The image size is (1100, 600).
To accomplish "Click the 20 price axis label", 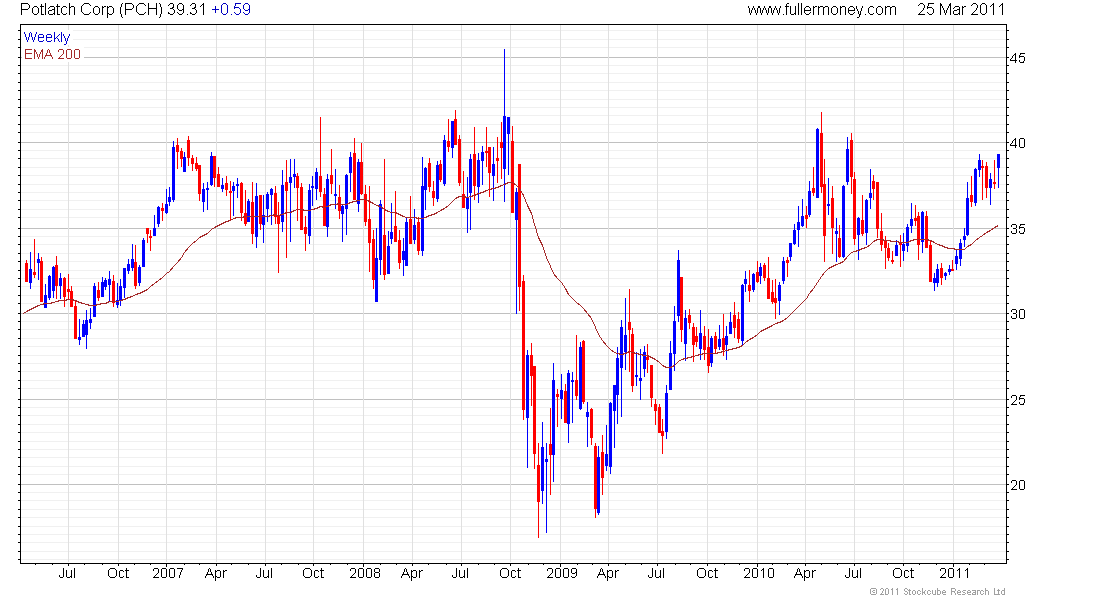I will pyautogui.click(x=1017, y=485).
